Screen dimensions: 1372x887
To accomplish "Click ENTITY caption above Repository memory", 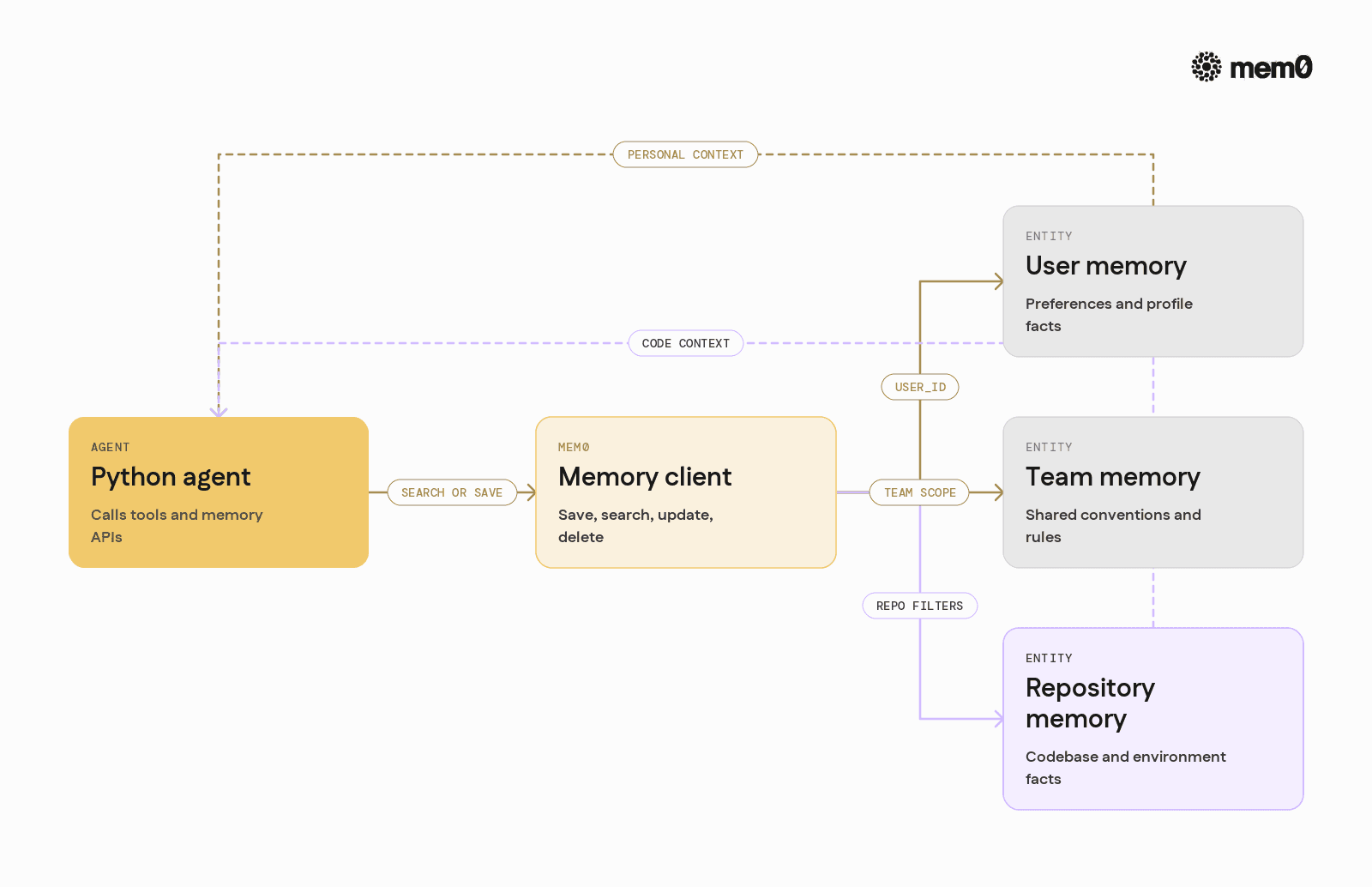I will 1049,658.
